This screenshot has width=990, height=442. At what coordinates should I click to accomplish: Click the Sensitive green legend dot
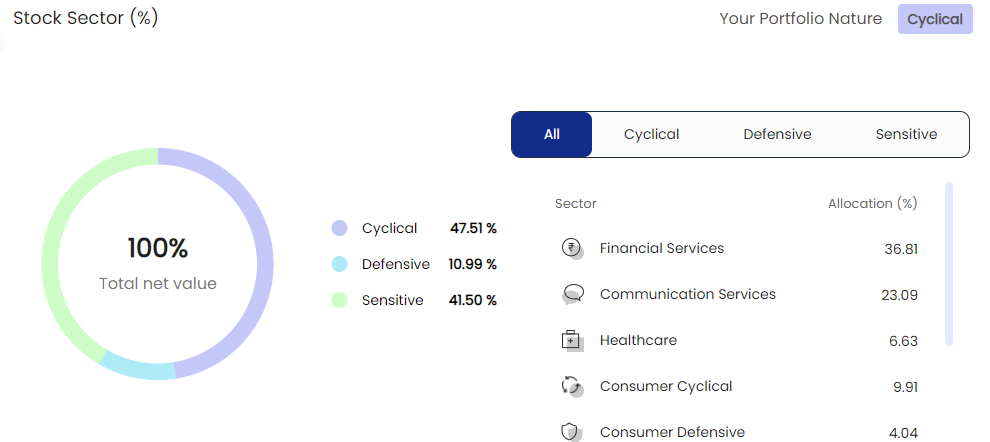(x=340, y=301)
